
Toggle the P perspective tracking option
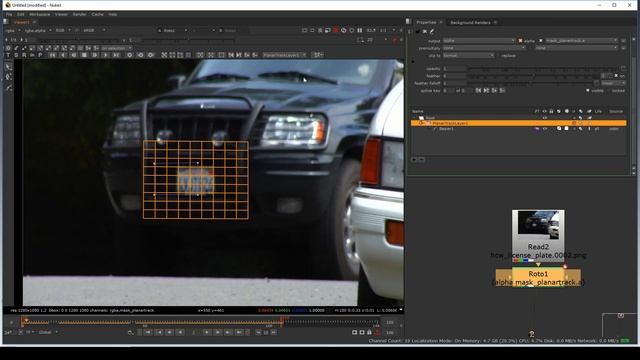click(40, 55)
